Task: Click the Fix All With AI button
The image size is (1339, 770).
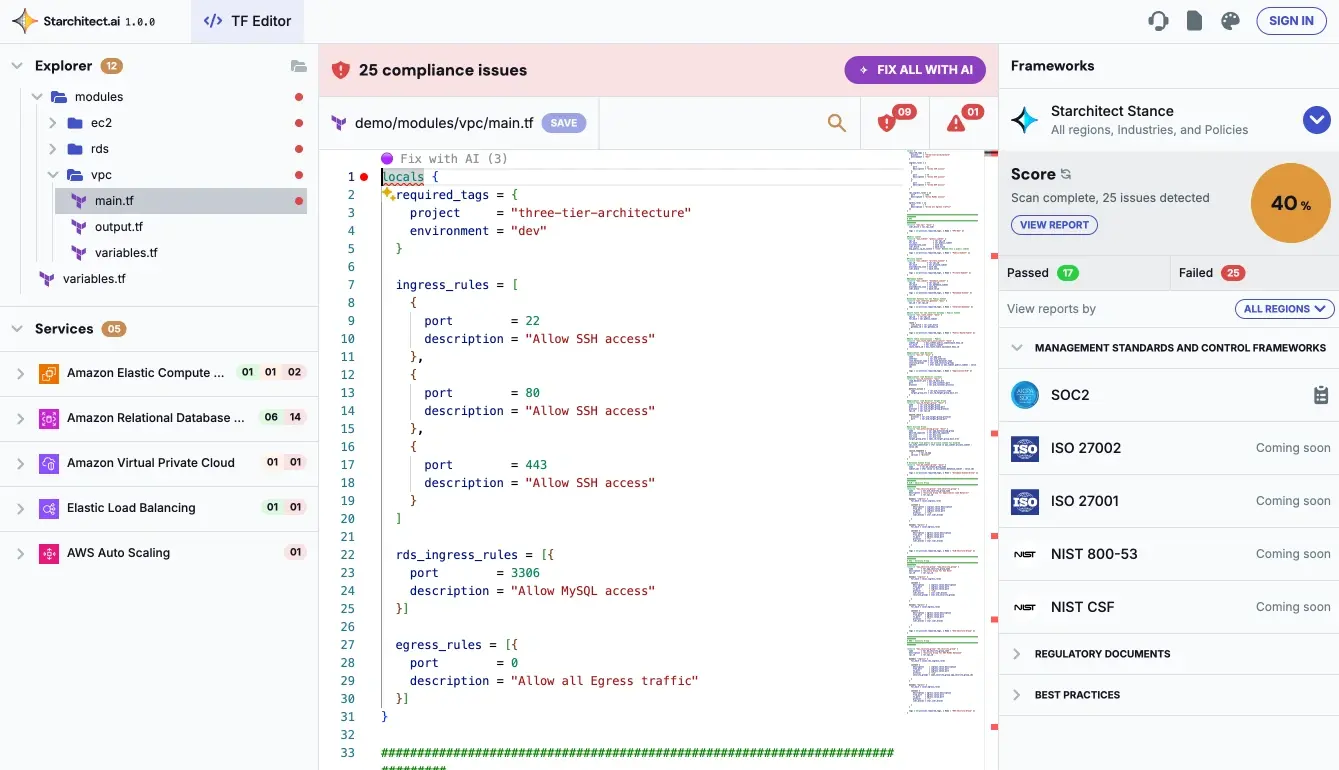Action: tap(914, 70)
